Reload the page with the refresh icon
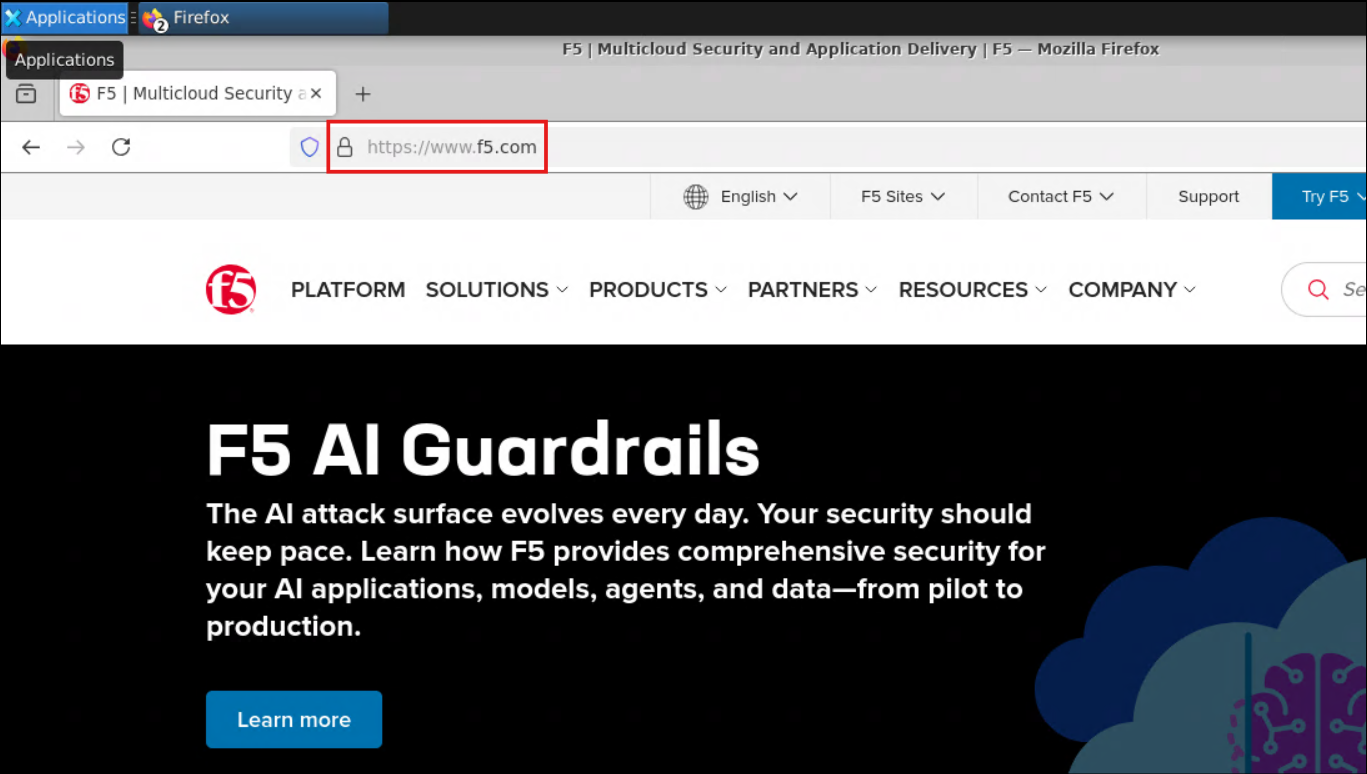This screenshot has height=774, width=1367. [121, 147]
